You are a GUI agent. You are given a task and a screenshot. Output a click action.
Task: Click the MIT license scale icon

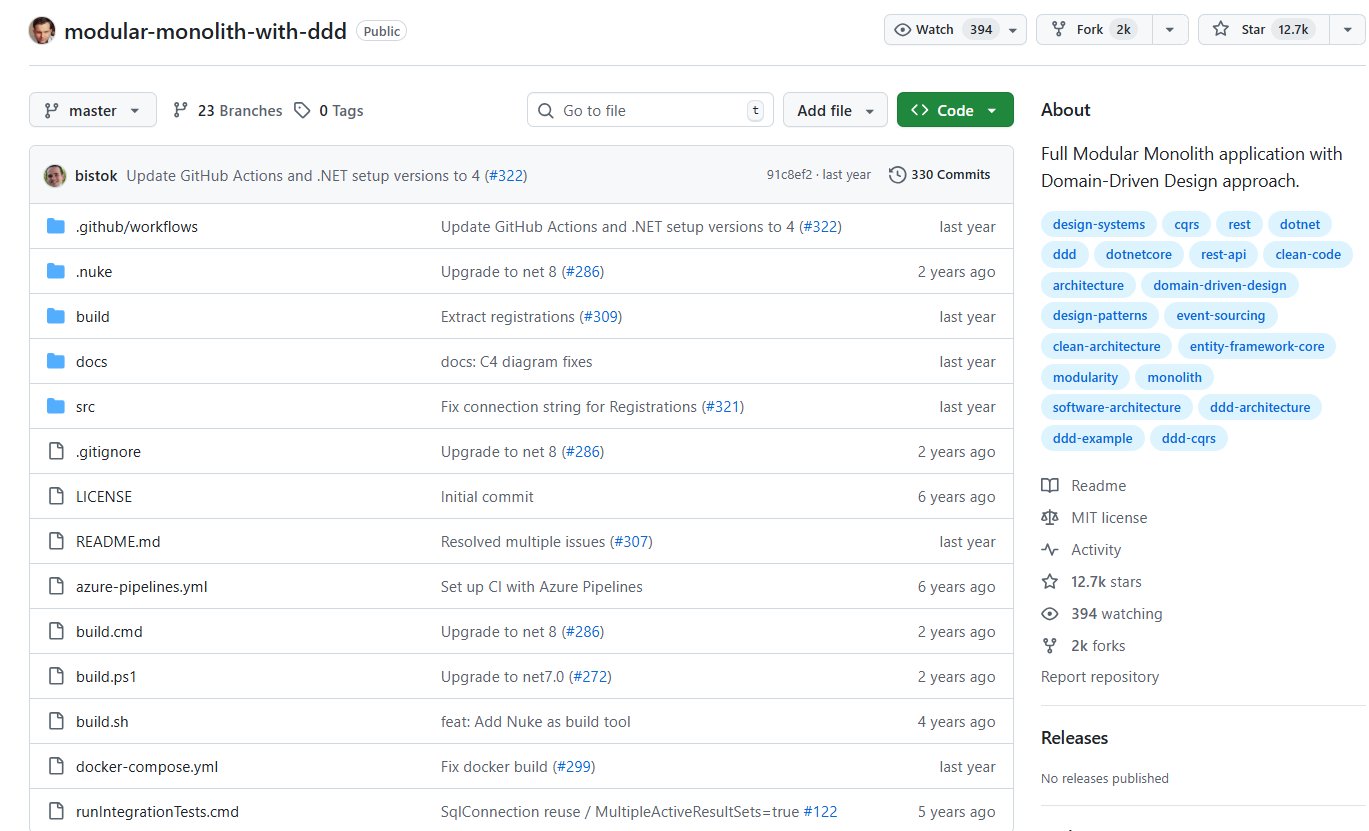pos(1050,518)
